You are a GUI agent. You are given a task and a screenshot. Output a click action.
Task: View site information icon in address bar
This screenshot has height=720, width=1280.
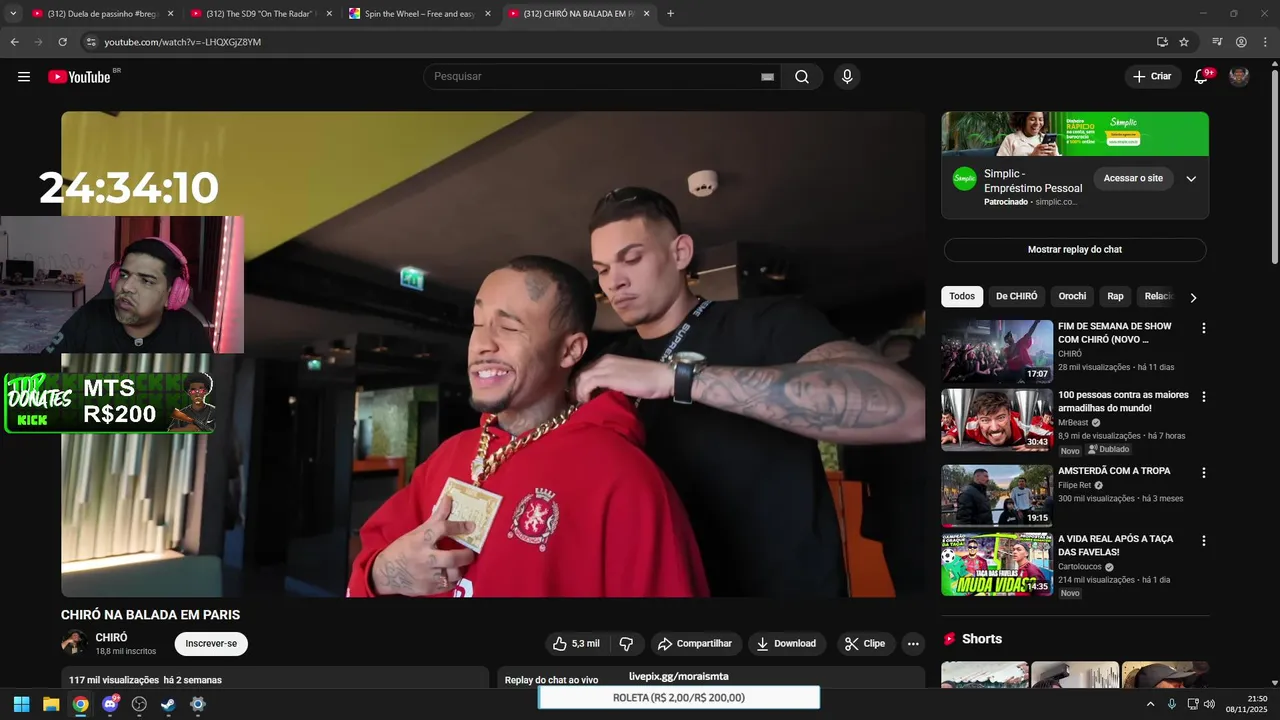tap(91, 42)
